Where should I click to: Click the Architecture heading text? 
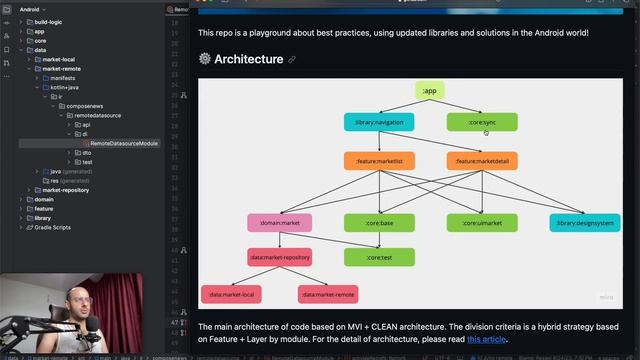tap(249, 59)
